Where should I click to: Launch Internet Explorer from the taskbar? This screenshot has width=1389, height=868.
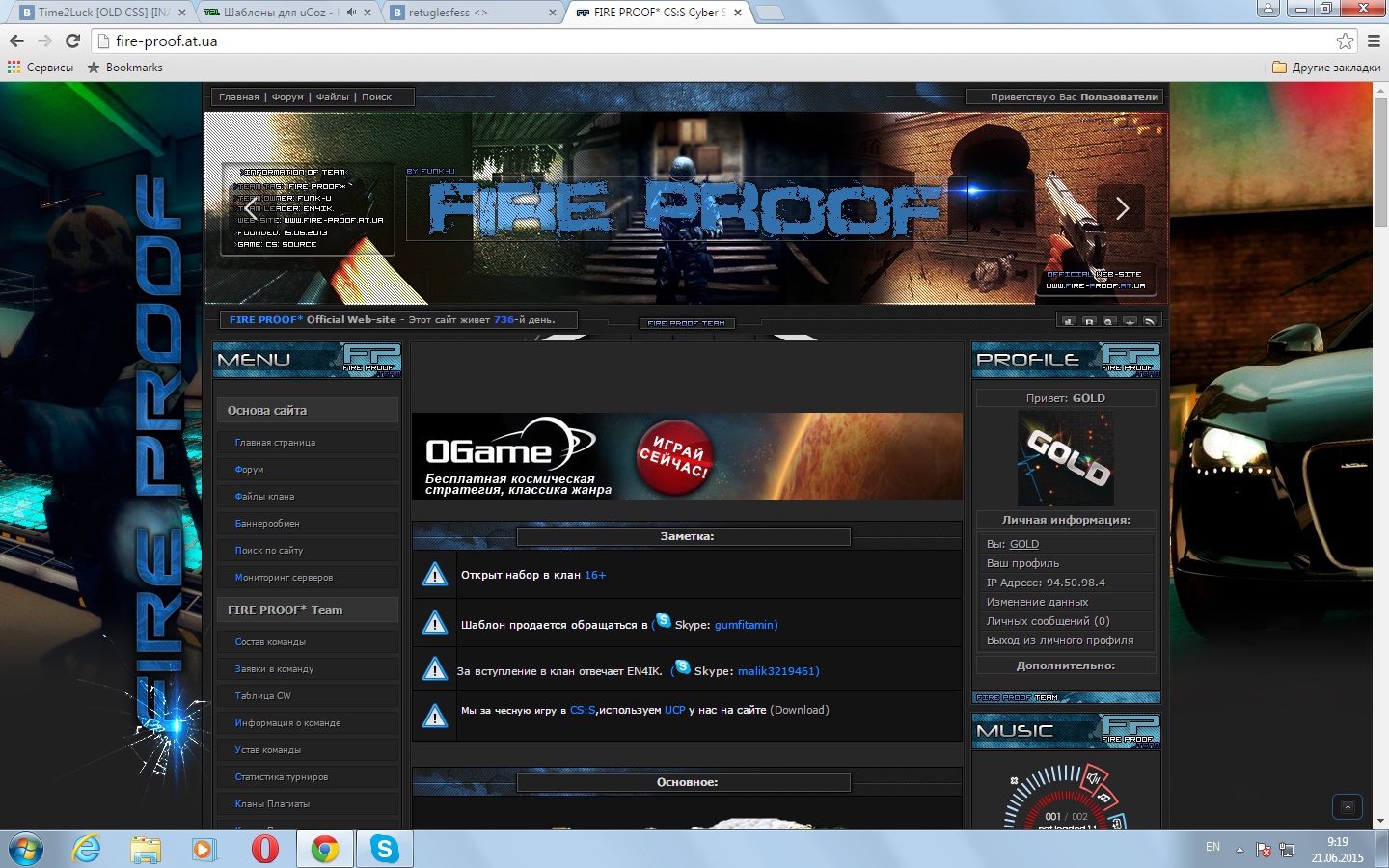click(x=86, y=850)
